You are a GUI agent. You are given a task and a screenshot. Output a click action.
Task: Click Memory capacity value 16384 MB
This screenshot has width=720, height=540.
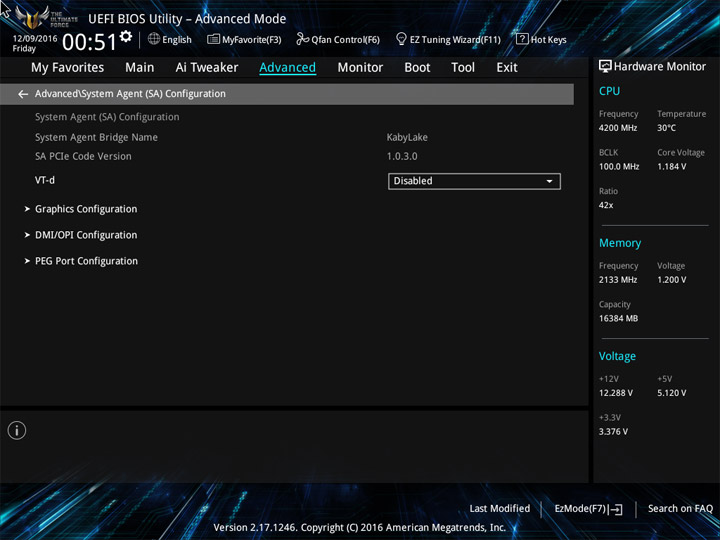point(618,318)
